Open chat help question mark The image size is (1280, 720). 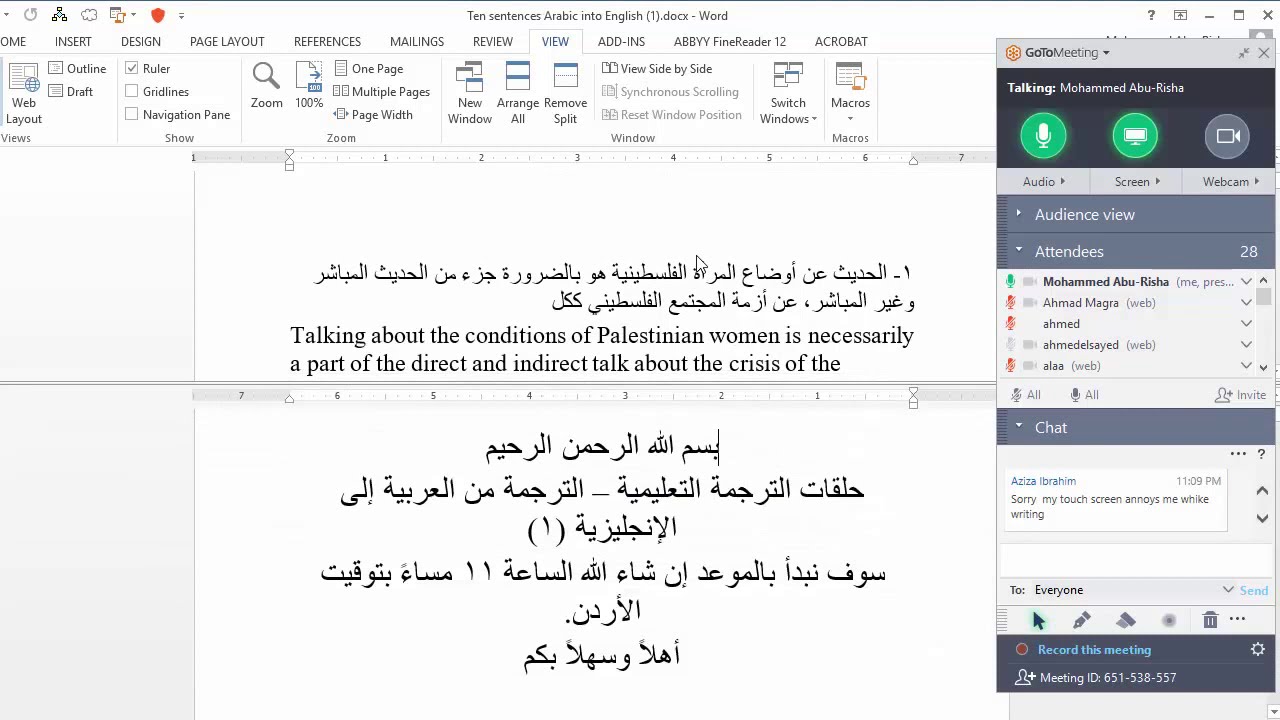[1261, 454]
